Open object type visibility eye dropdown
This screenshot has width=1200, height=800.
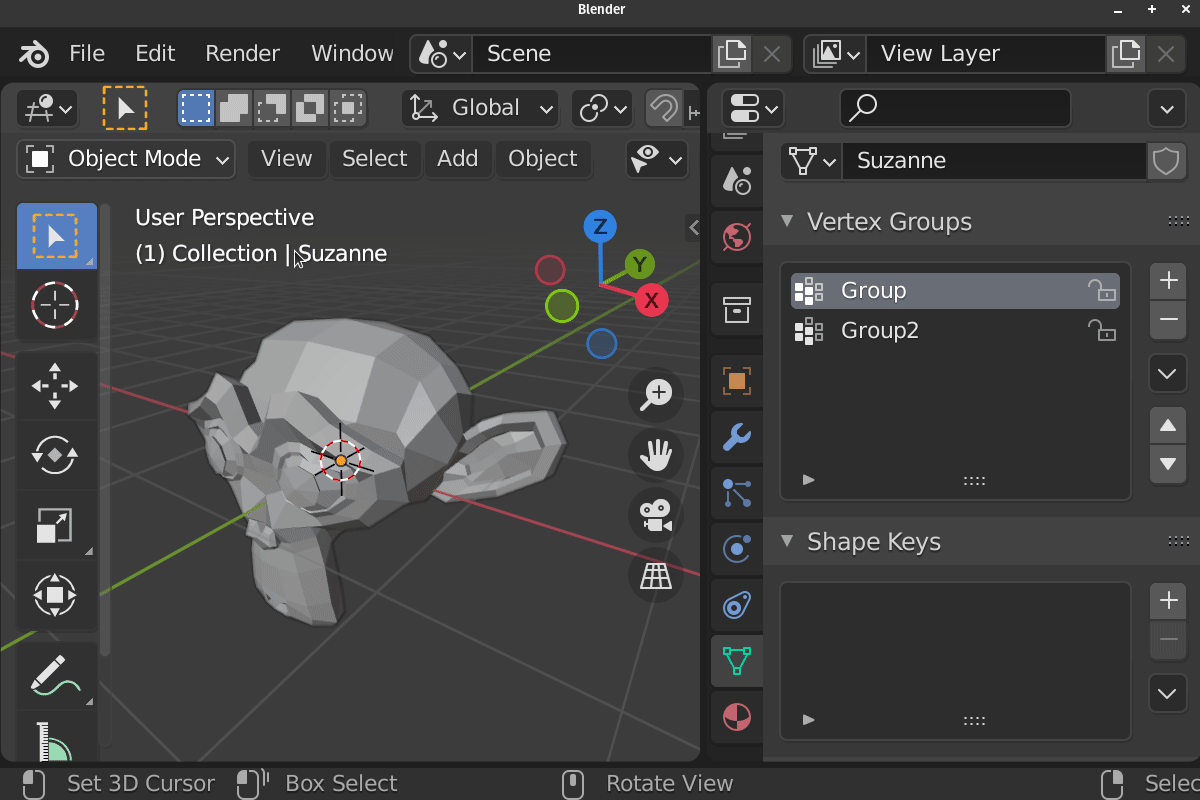click(657, 159)
